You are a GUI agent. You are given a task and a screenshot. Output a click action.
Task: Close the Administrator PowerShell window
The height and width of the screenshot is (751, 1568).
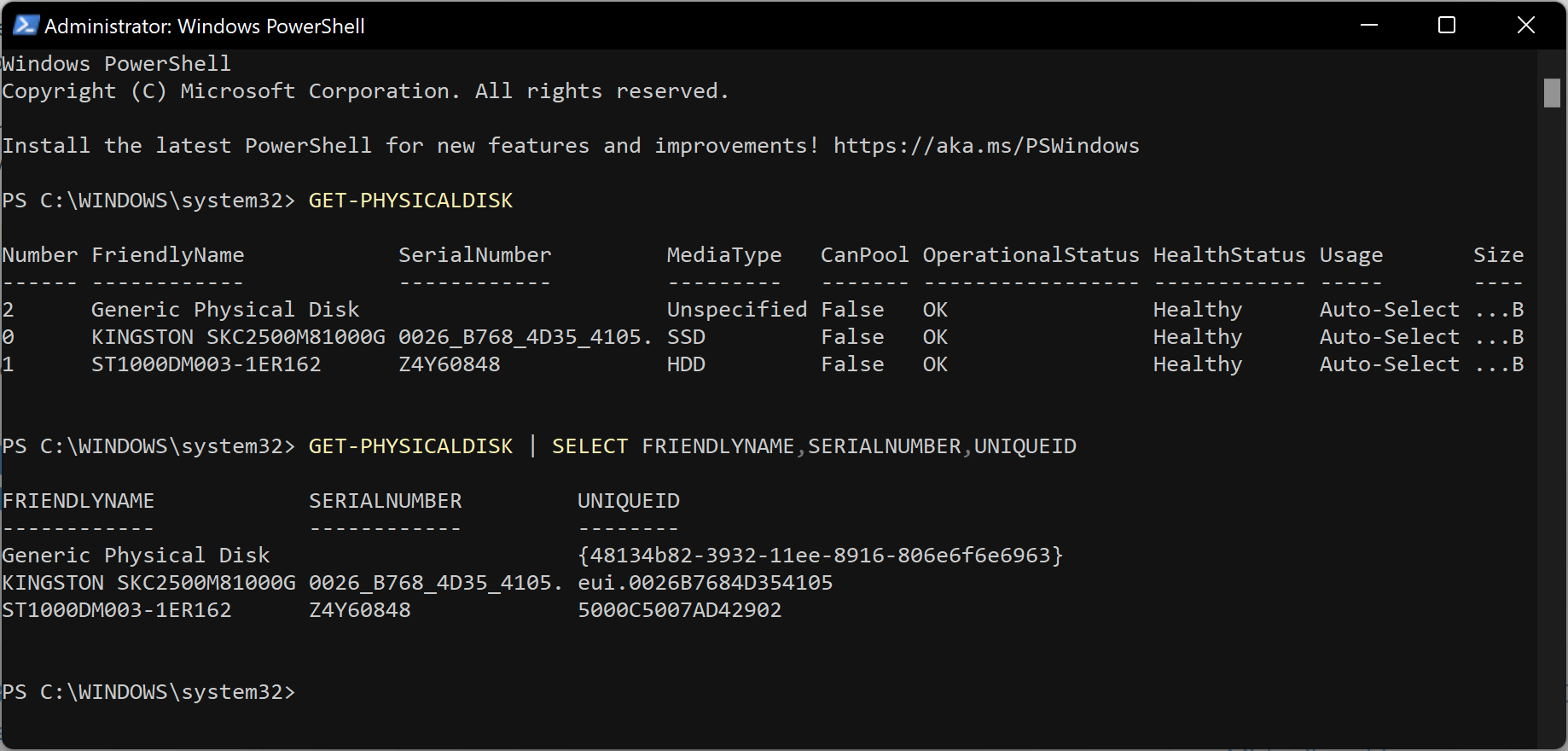pos(1526,25)
